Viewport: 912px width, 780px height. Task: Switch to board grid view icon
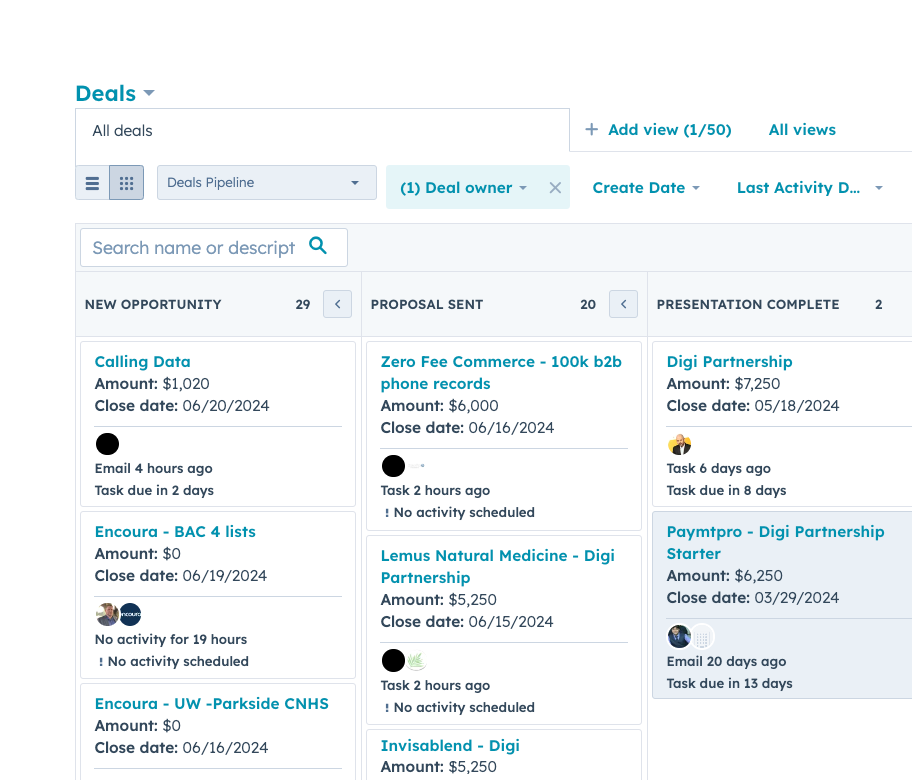click(127, 183)
